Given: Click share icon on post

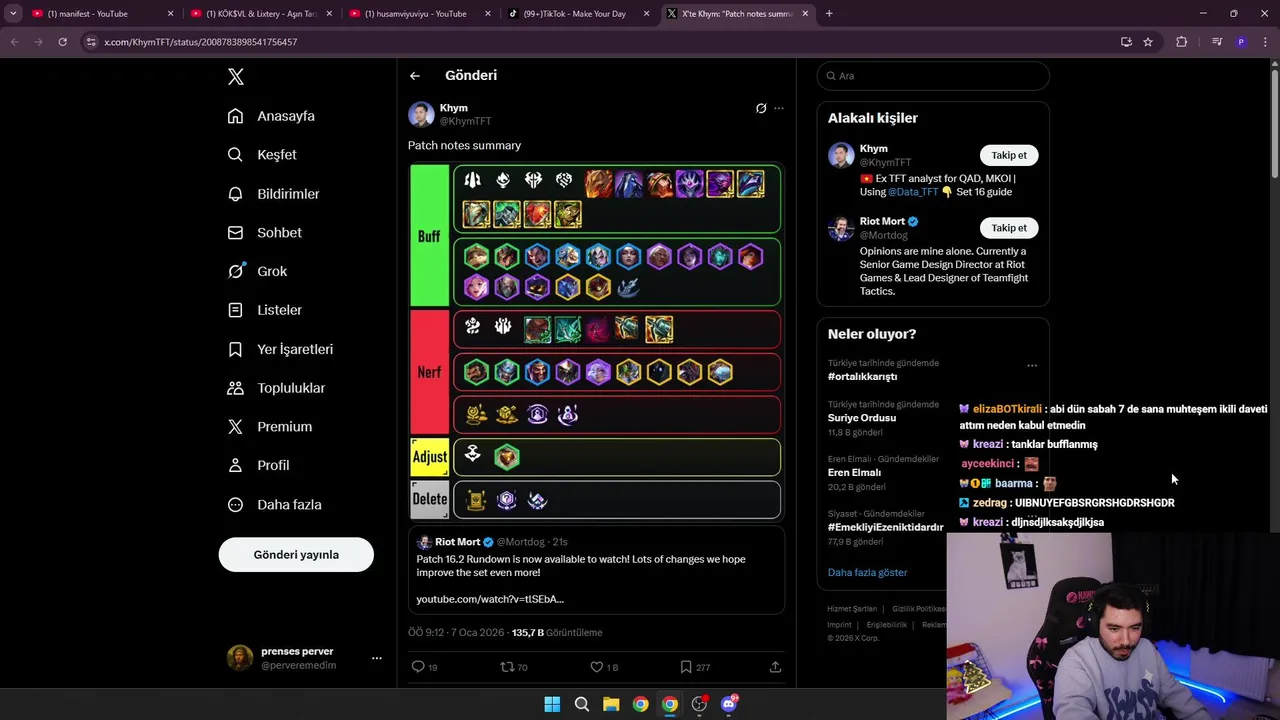Looking at the screenshot, I should (x=775, y=667).
